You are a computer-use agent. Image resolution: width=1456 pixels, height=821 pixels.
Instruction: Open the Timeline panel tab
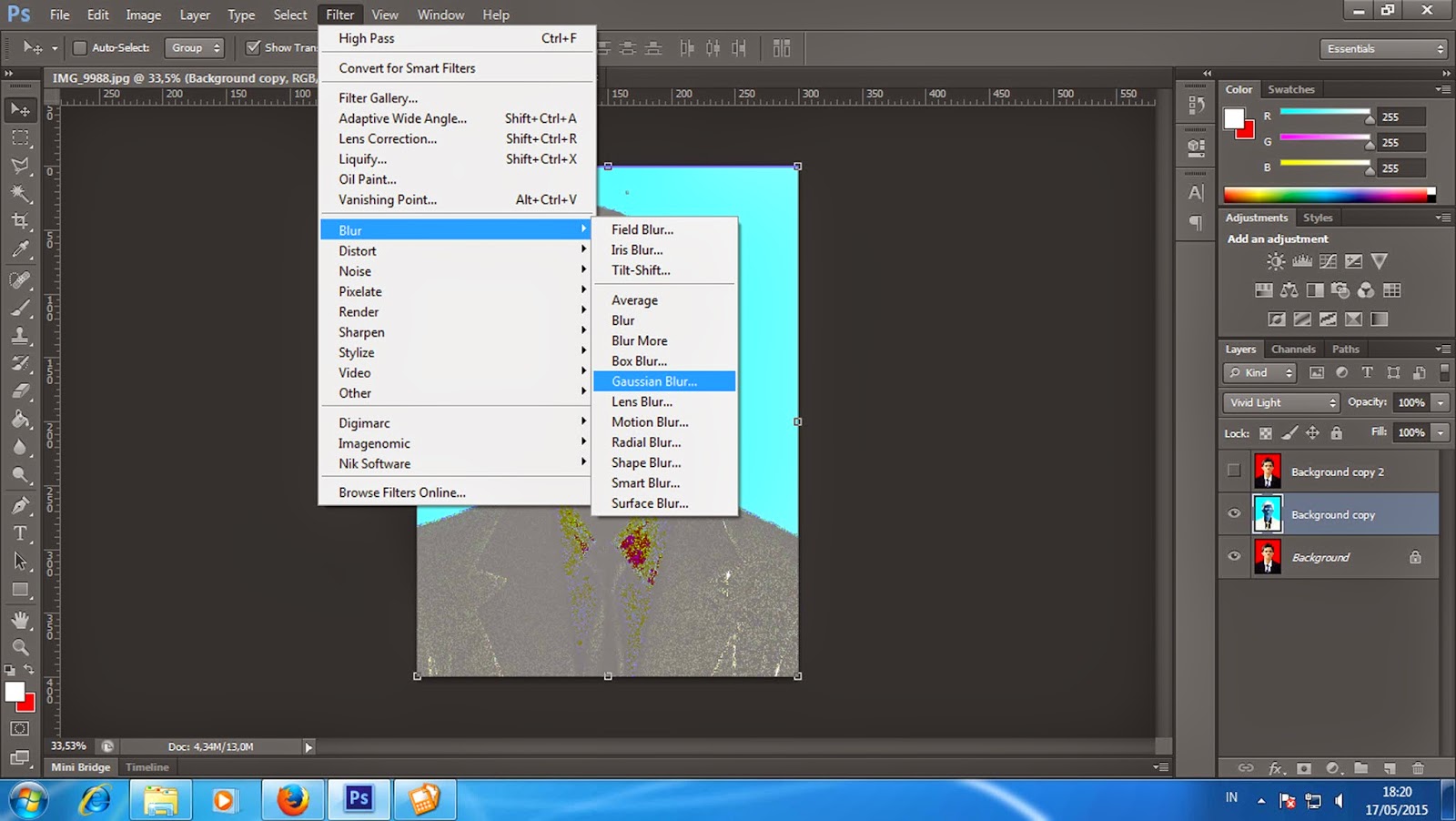147,767
